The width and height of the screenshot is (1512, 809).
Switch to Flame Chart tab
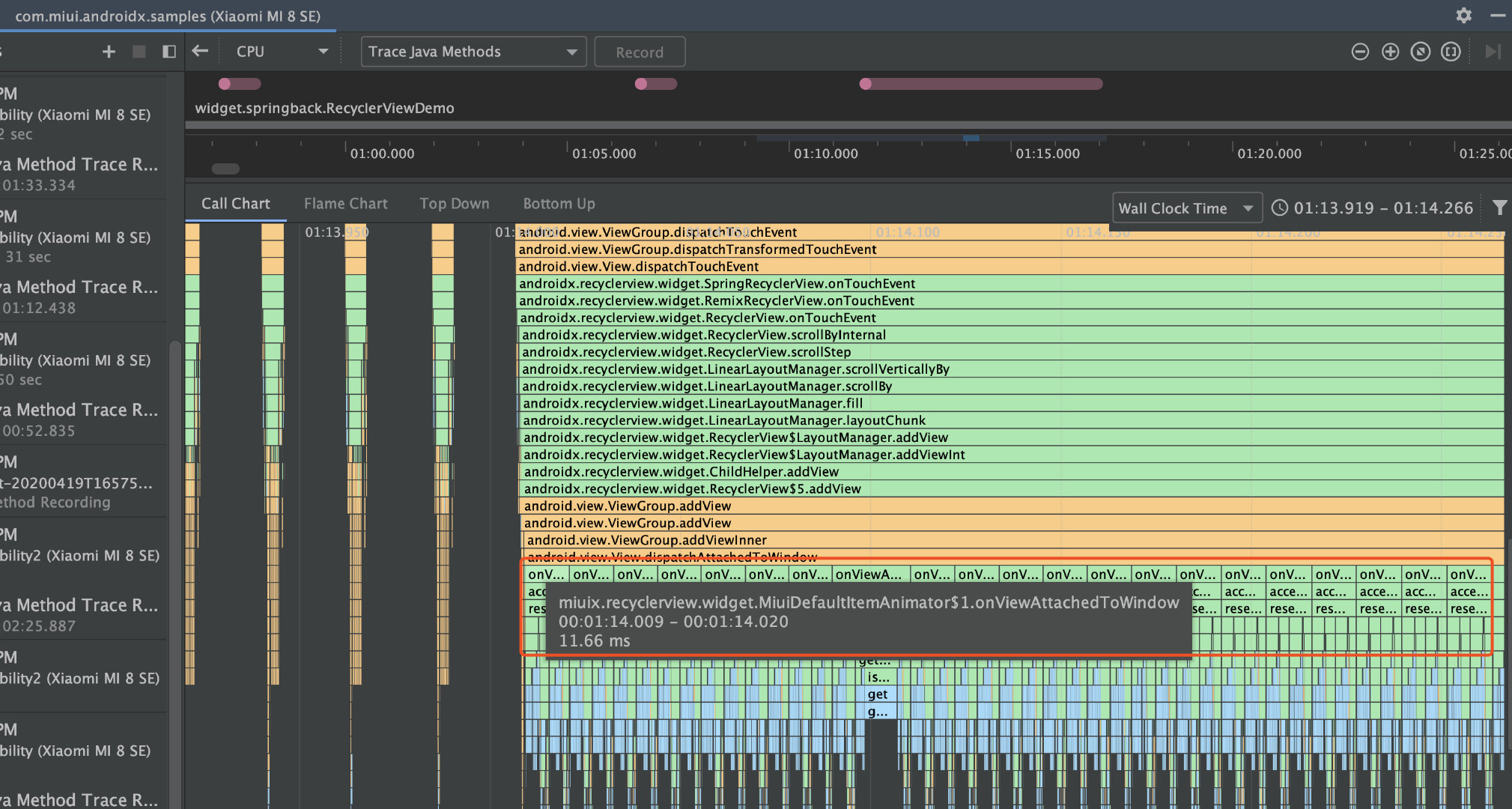345,204
